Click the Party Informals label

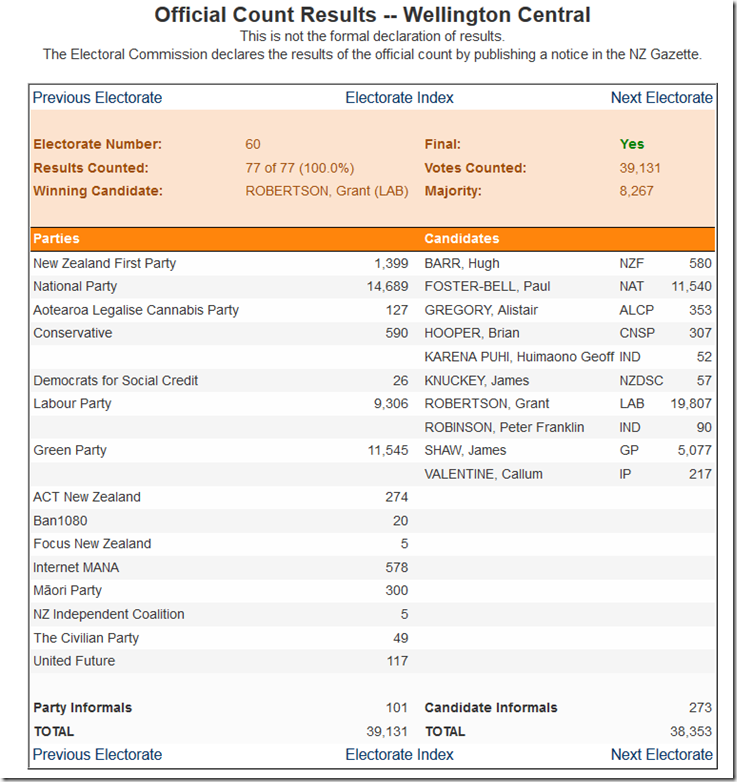[82, 707]
